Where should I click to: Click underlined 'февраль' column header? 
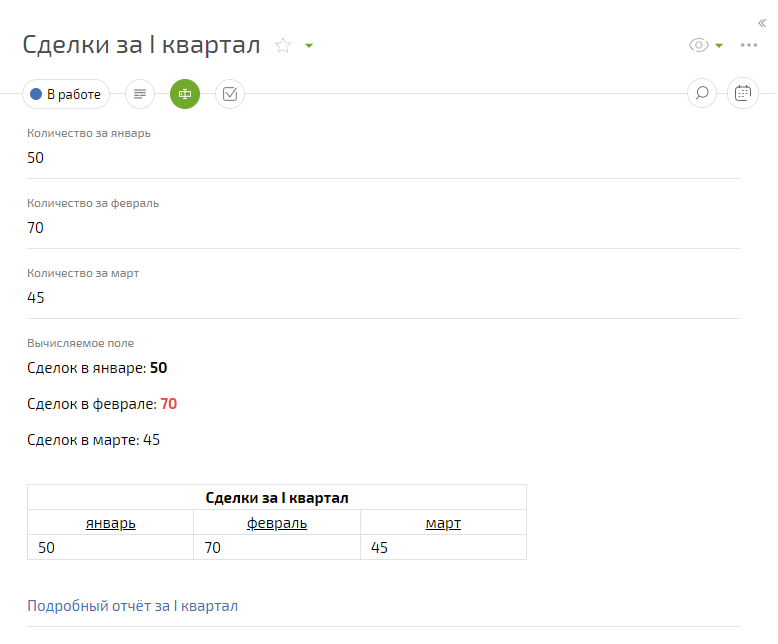tap(277, 523)
